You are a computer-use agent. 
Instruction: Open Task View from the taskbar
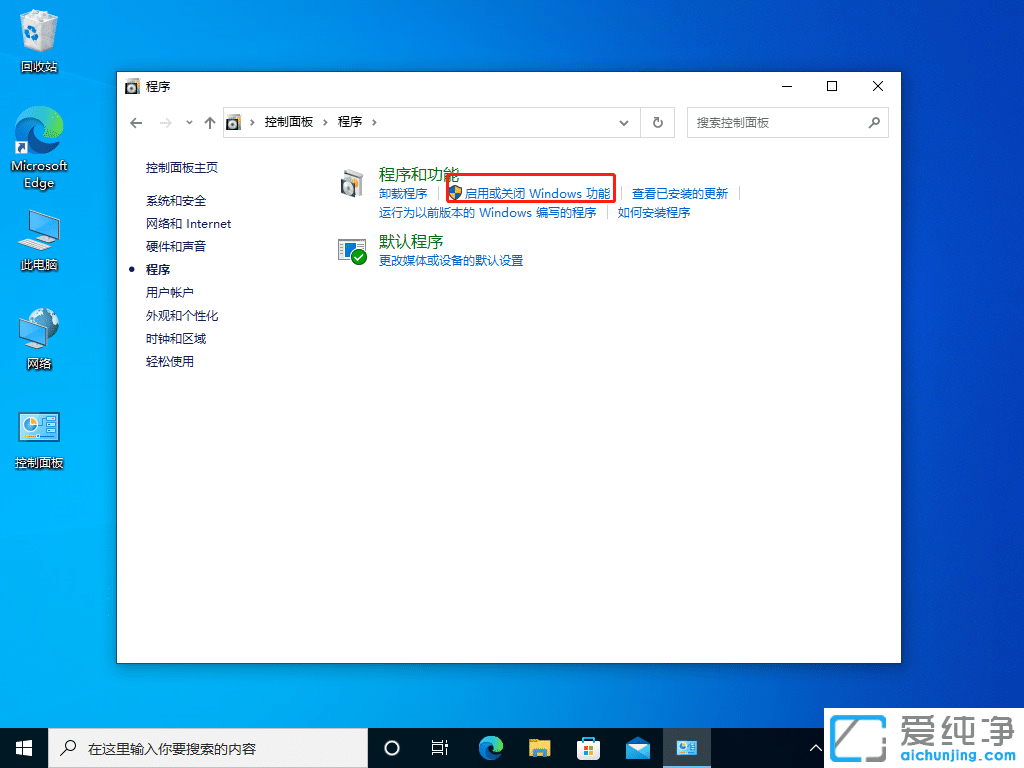point(440,747)
